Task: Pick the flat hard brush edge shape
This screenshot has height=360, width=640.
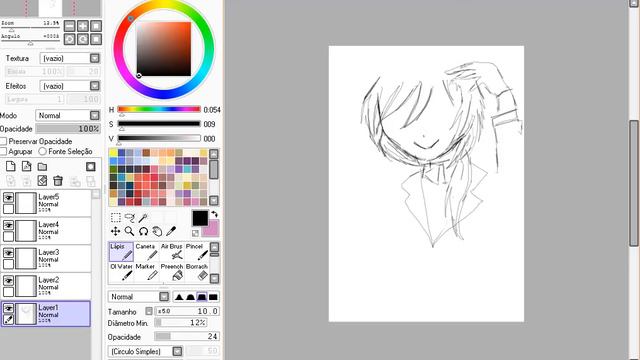Action: 213,297
